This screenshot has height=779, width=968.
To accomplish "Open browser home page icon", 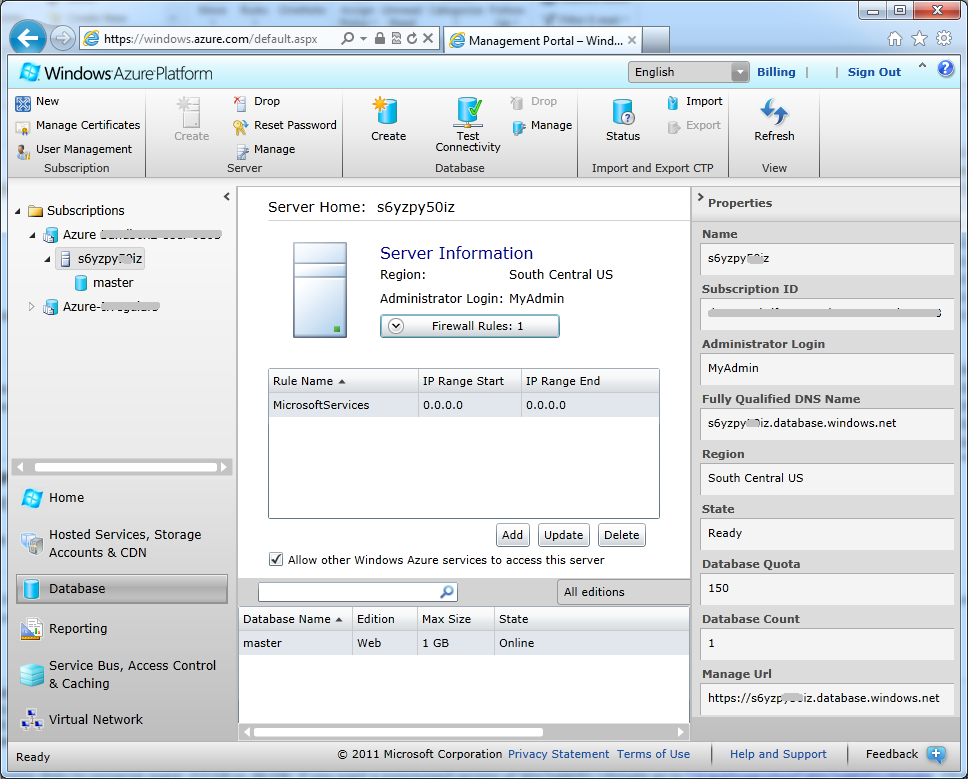I will pos(895,39).
